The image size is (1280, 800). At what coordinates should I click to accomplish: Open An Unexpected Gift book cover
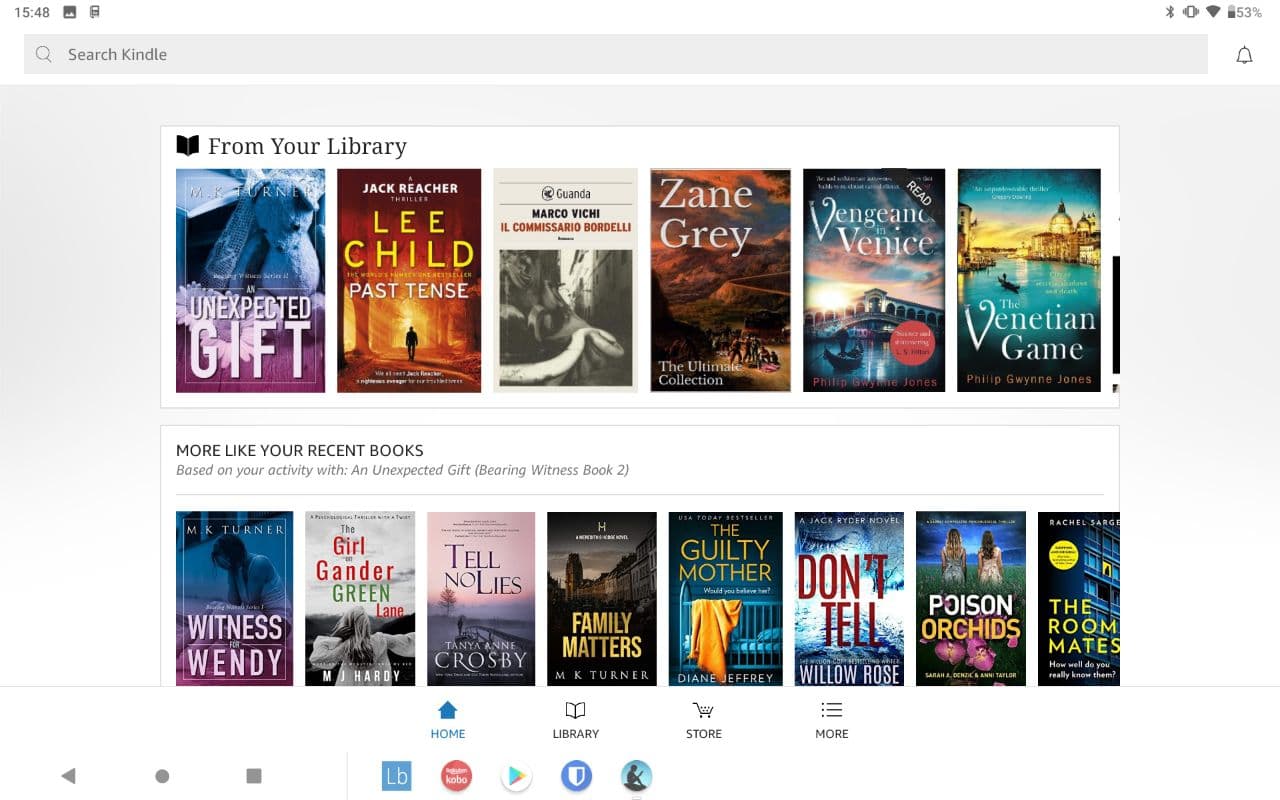(x=250, y=280)
